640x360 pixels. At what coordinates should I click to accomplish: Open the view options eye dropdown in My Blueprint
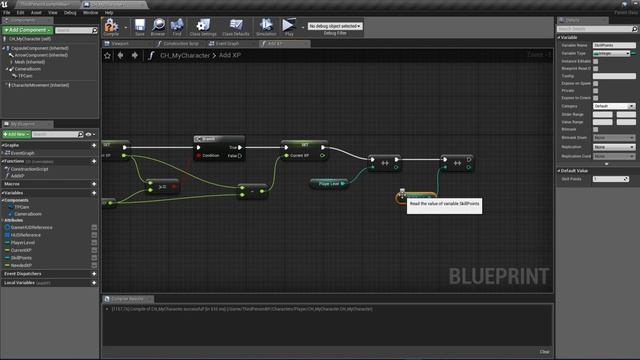tap(90, 134)
